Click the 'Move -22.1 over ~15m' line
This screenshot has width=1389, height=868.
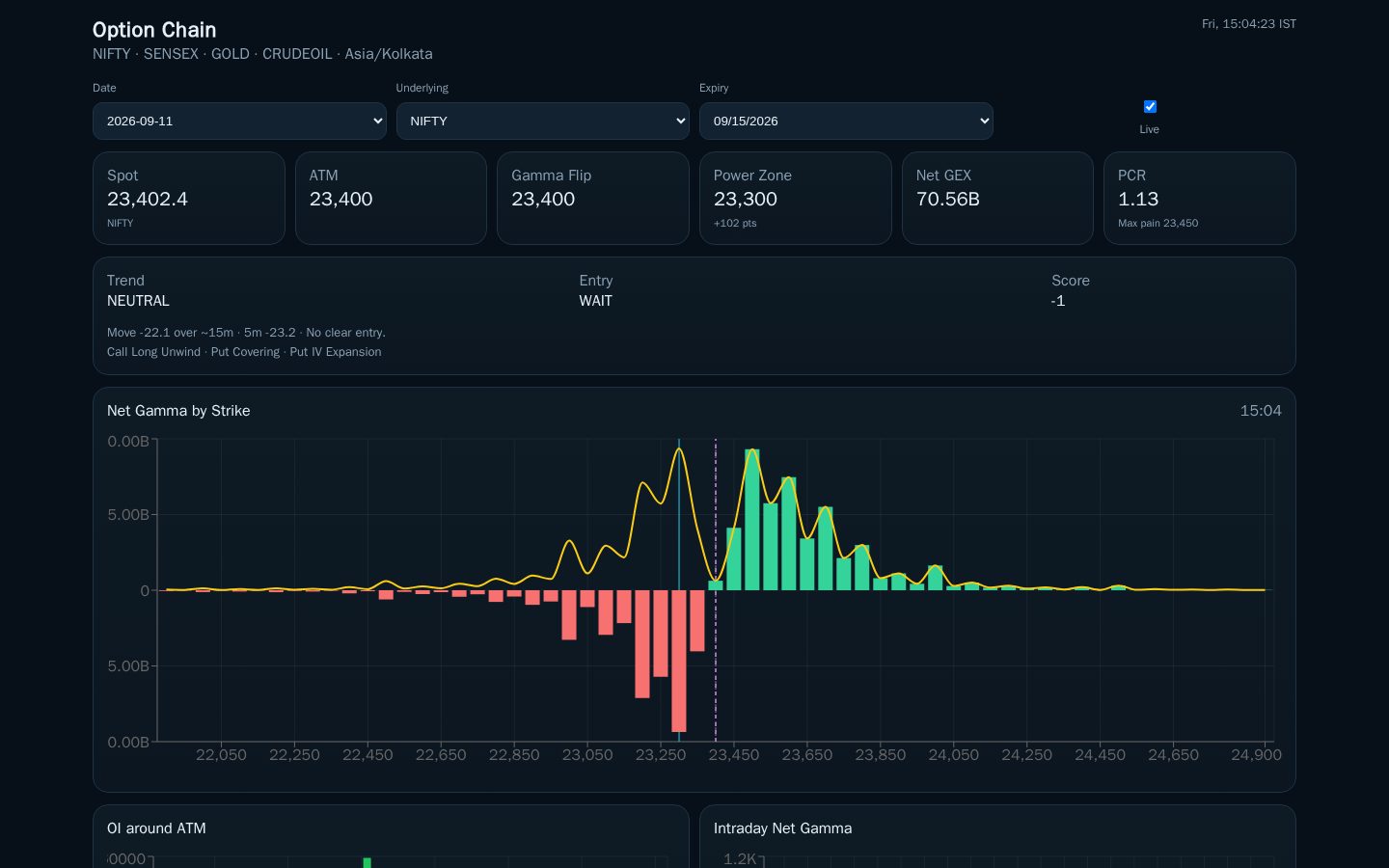point(246,333)
